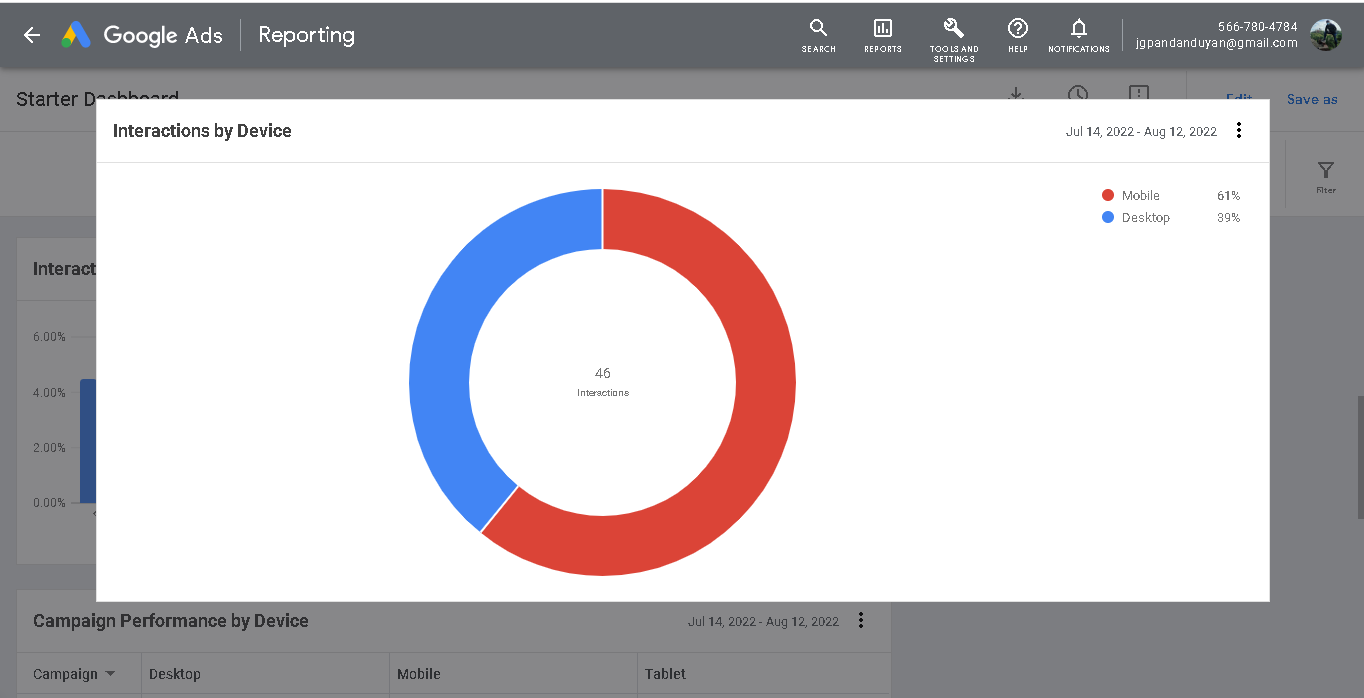Screen dimensions: 1364x698
Task: Click the red Mobile legend swatch
Action: coord(1107,195)
